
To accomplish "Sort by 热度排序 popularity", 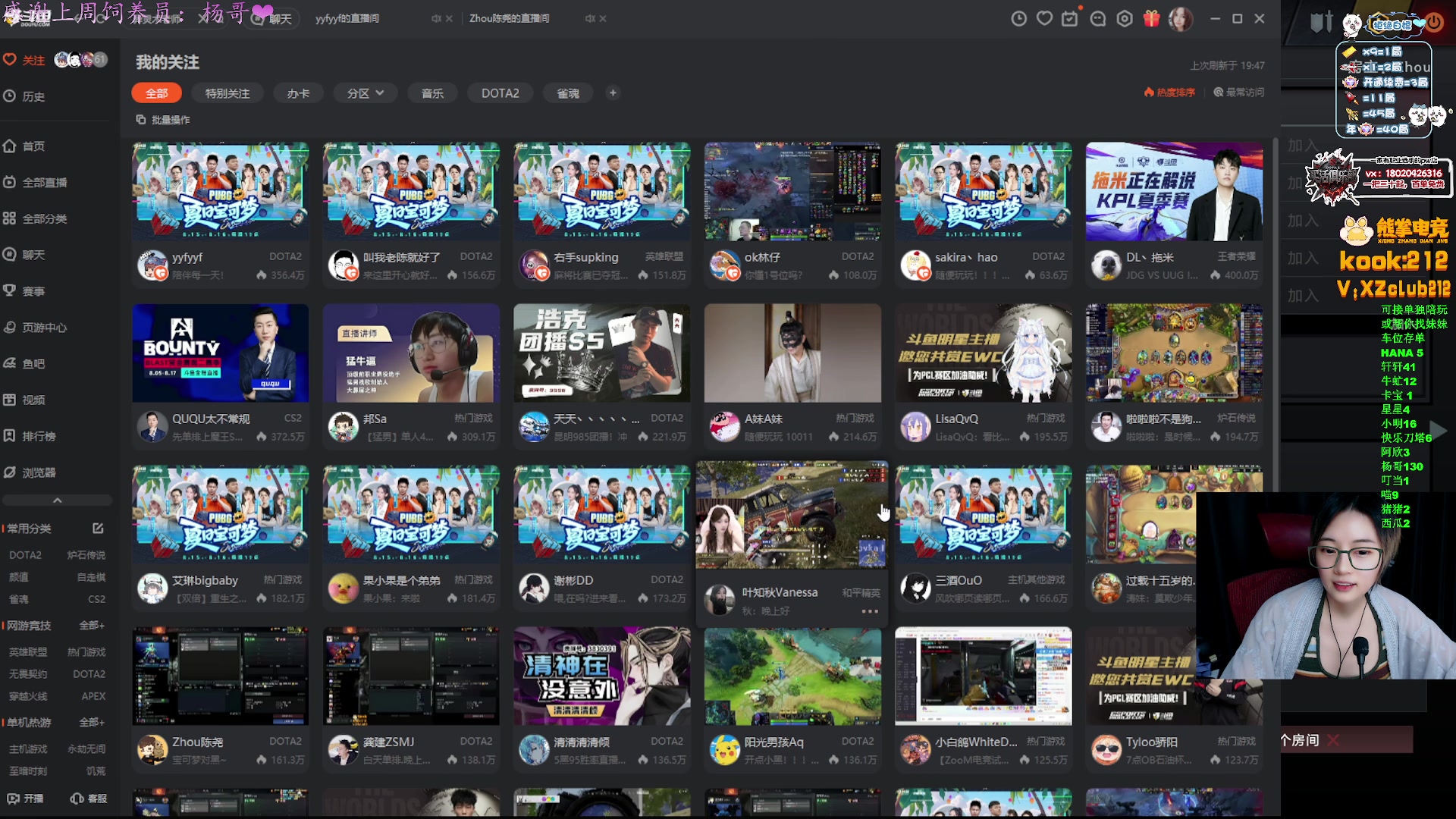I will (1169, 93).
